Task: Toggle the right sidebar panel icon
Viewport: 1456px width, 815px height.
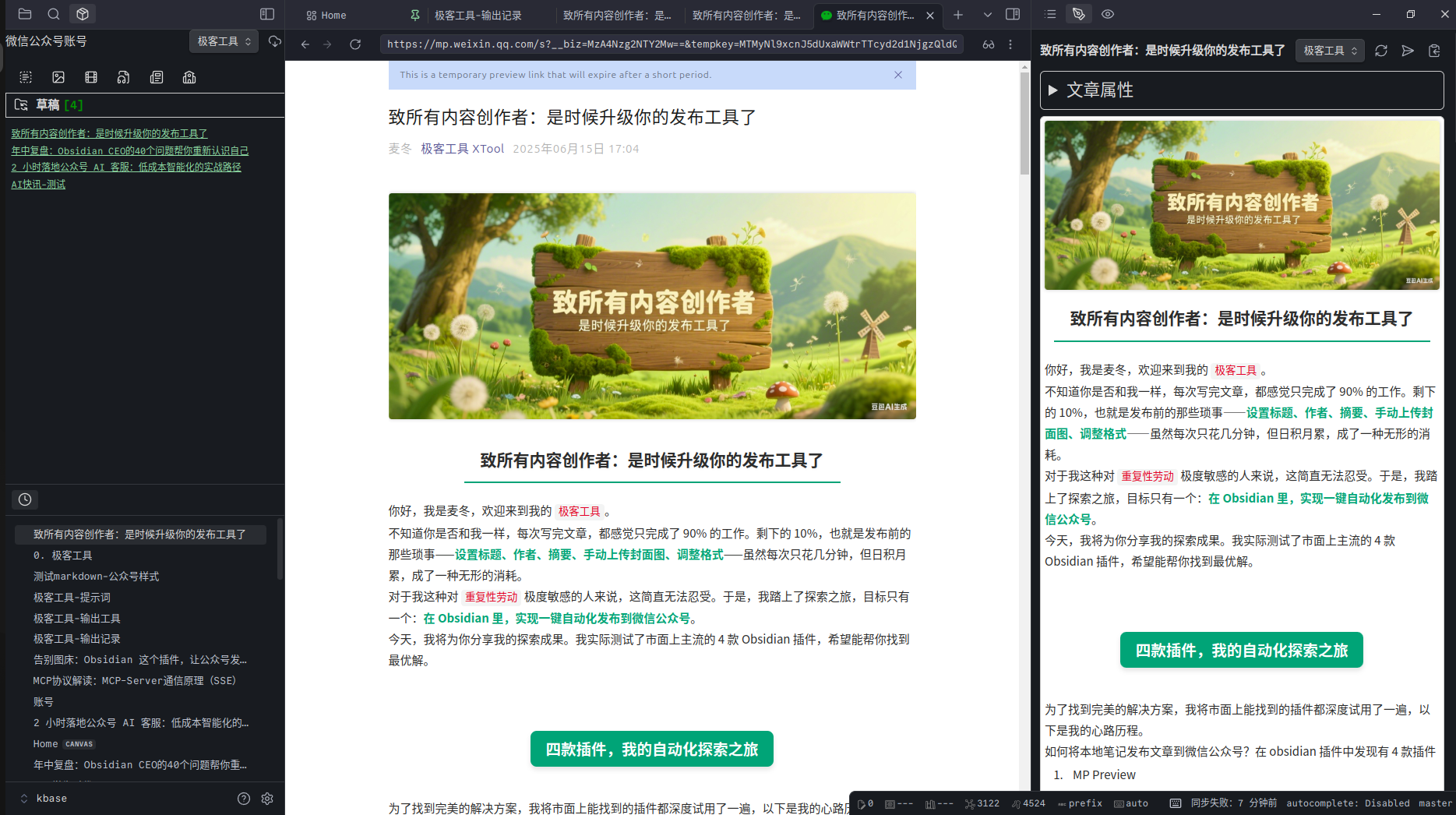Action: [1013, 14]
